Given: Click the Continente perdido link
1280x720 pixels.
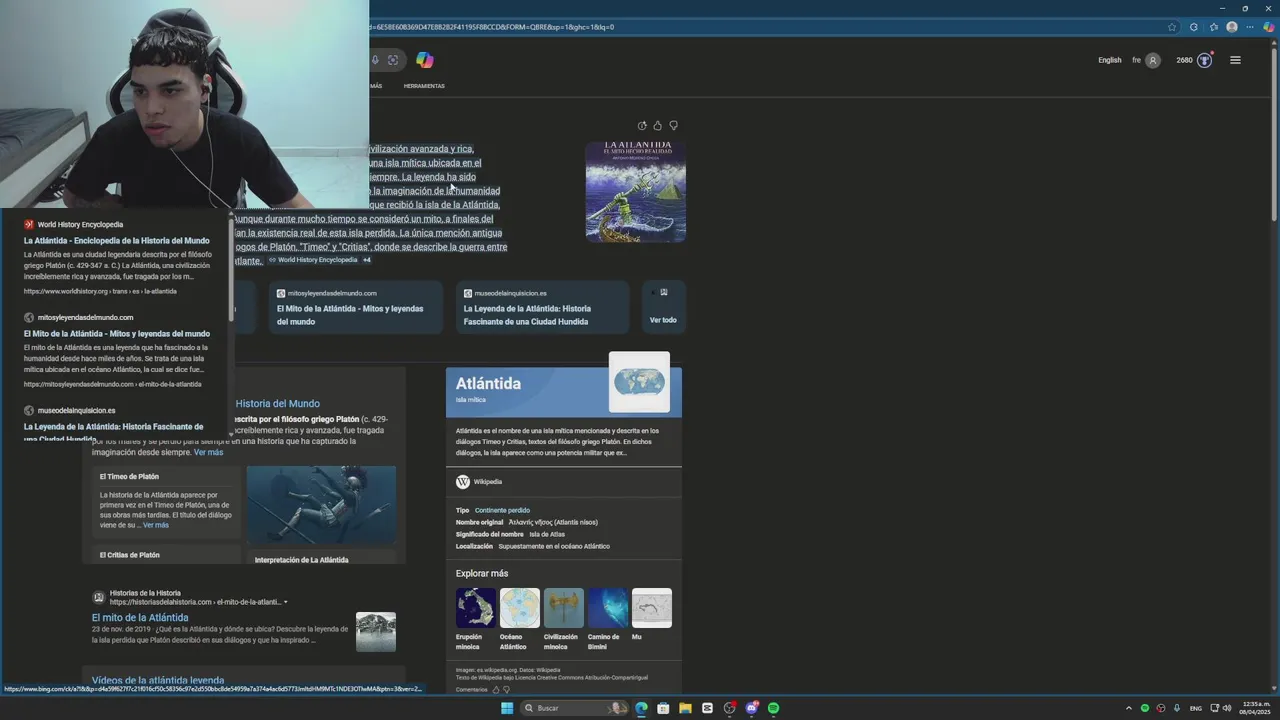Looking at the screenshot, I should click(502, 510).
